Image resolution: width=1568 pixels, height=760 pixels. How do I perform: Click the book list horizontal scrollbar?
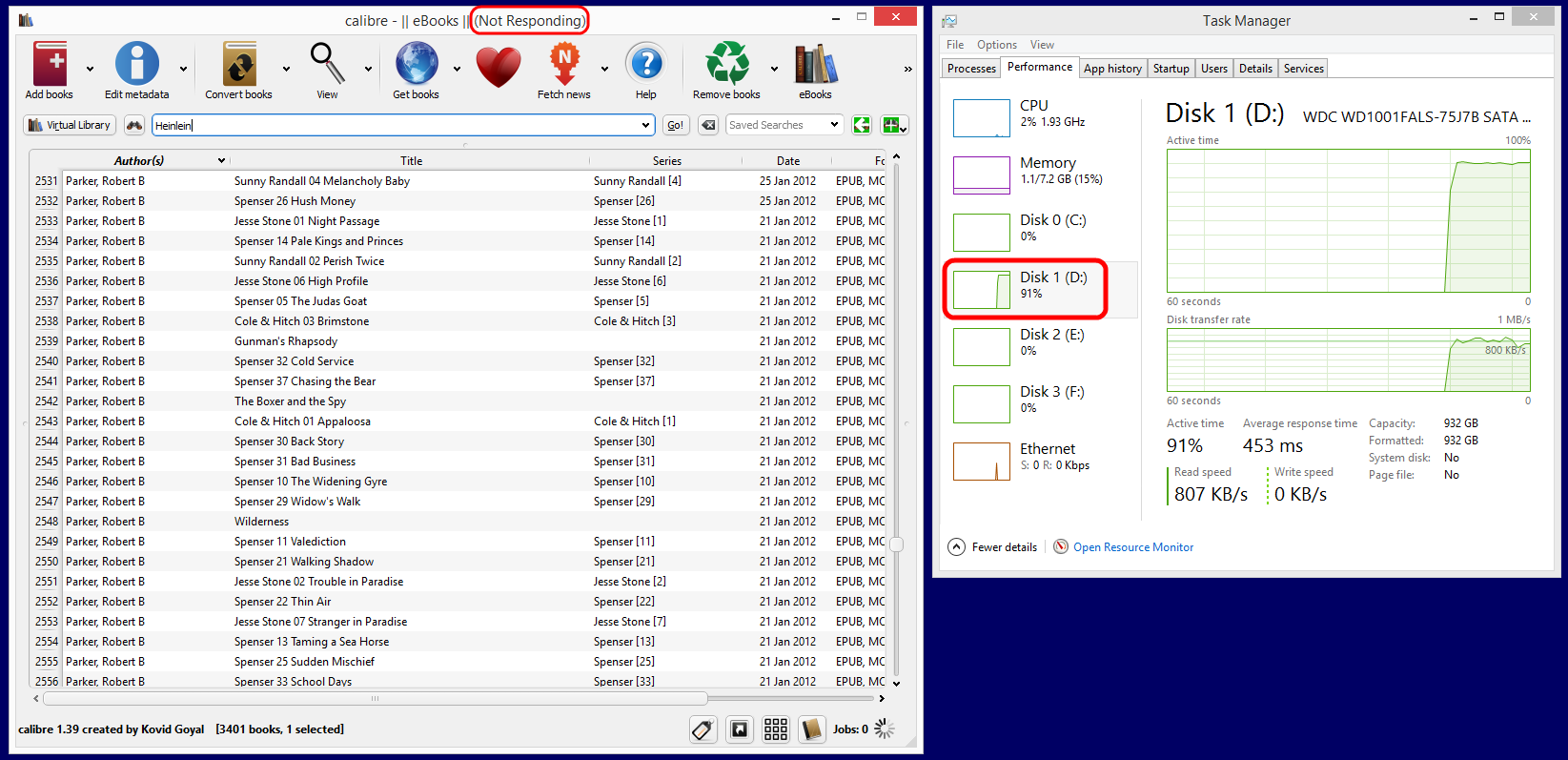(375, 698)
